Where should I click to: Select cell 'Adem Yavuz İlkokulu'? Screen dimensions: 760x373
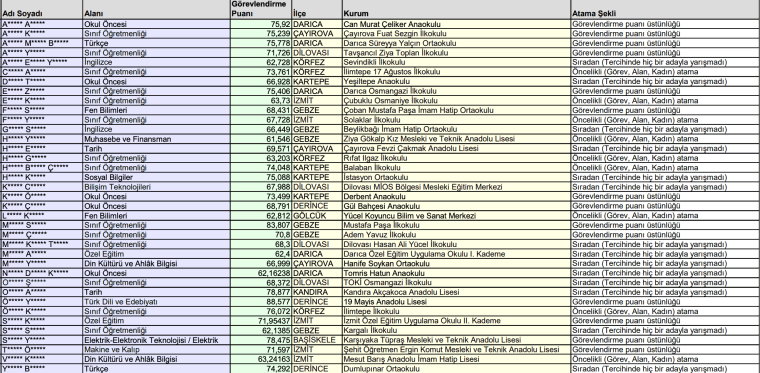tap(456, 235)
